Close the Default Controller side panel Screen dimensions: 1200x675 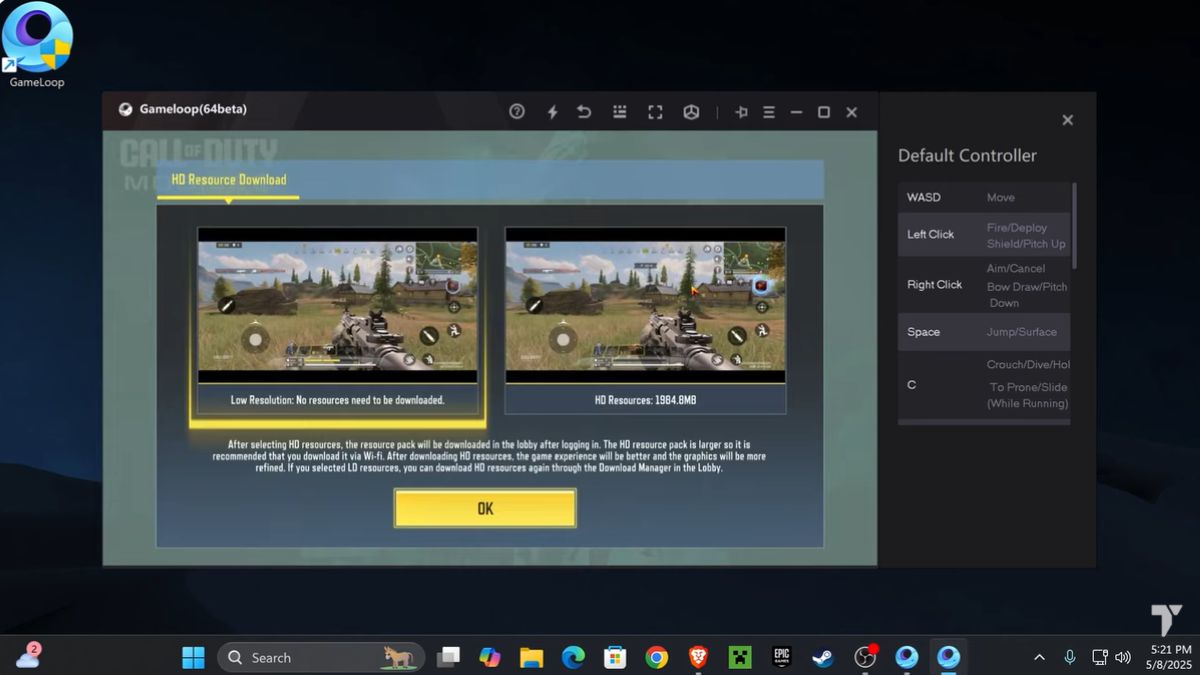click(x=1067, y=120)
